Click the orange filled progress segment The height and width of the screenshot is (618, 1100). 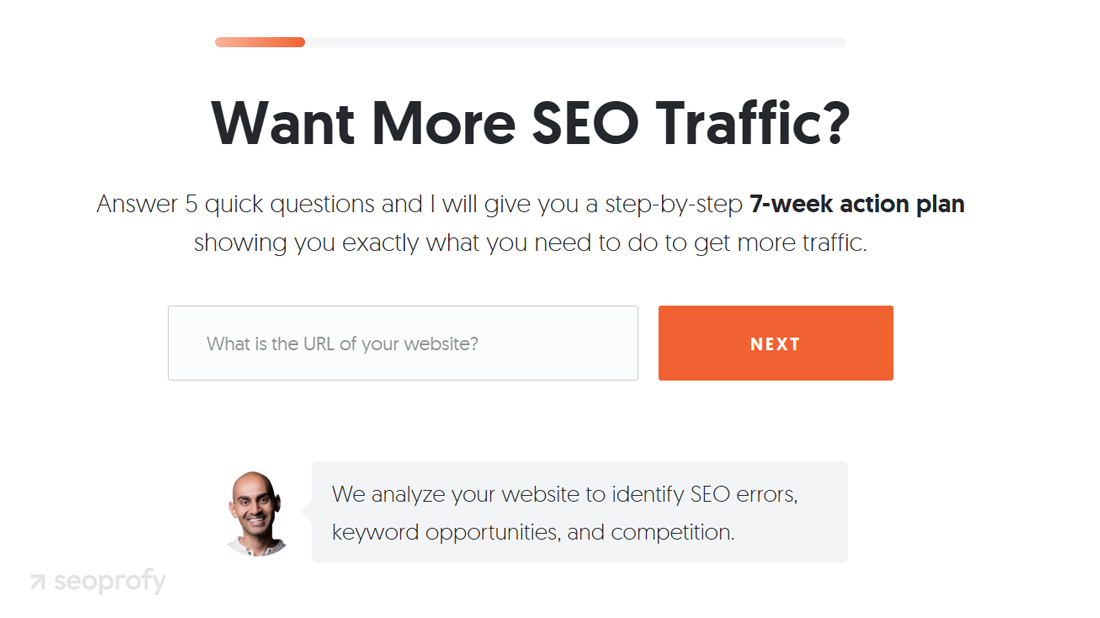pos(259,42)
